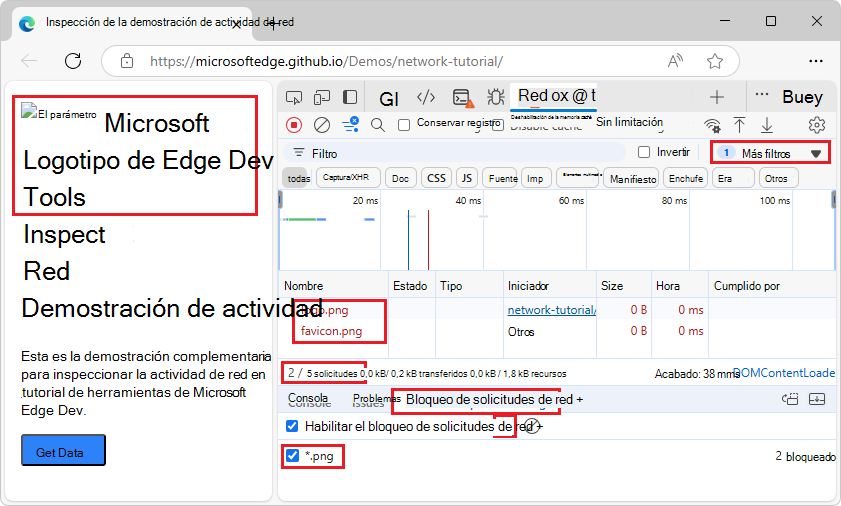
Task: Toggle sidebar panel dock icon
Action: point(350,97)
